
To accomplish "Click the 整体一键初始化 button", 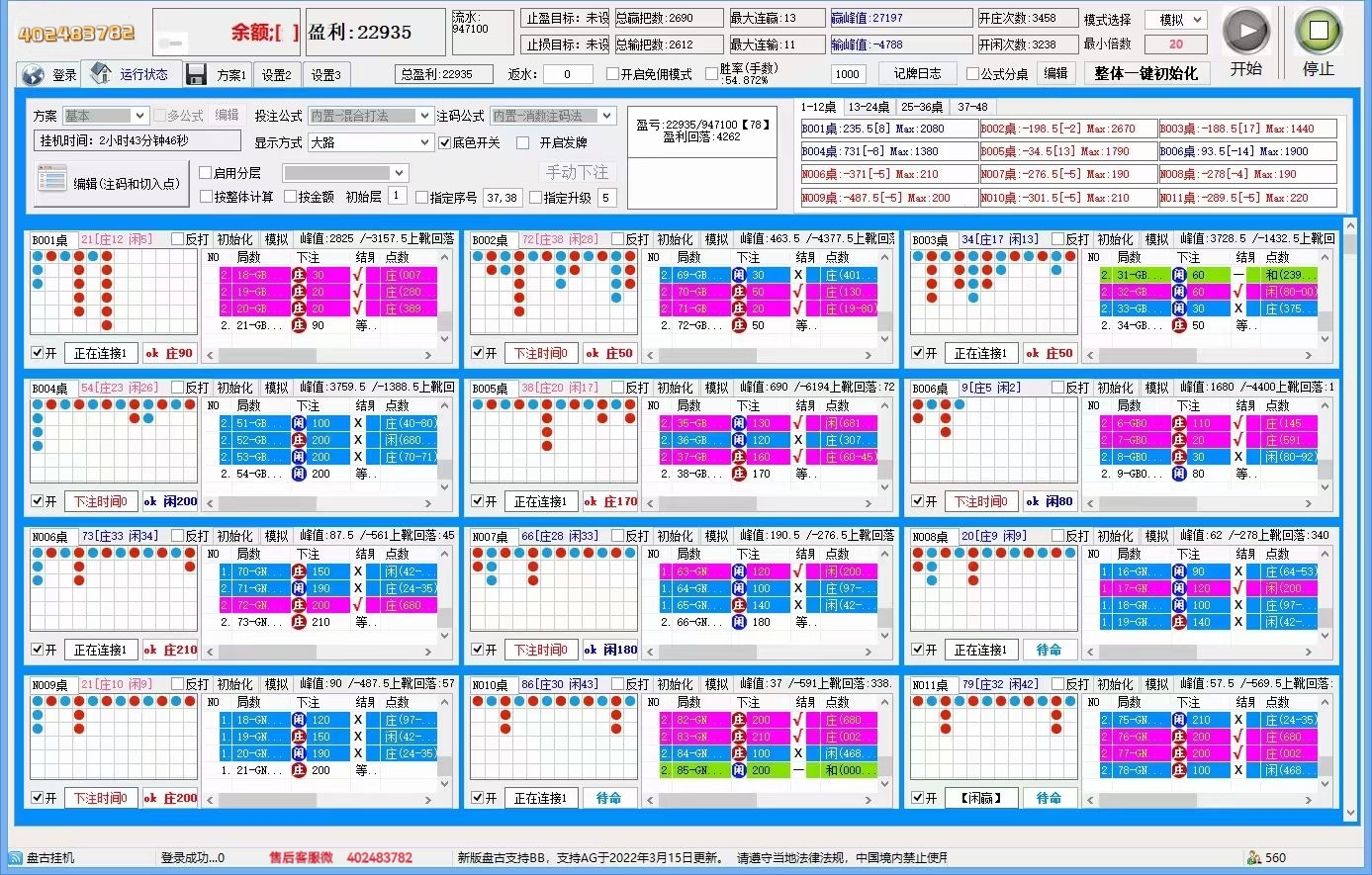I will (x=1145, y=73).
